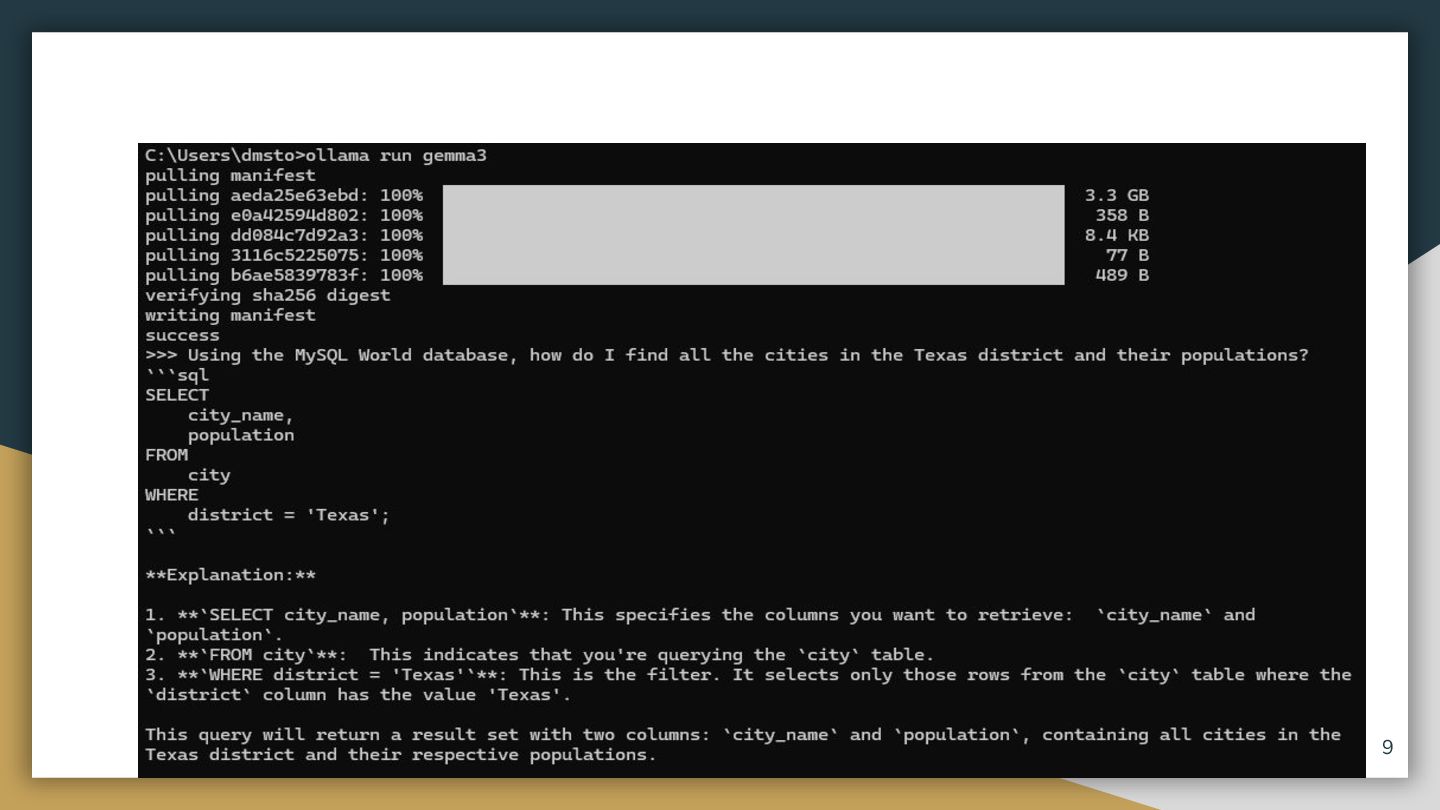
Task: Click the '489 B' download size
Action: (x=1122, y=276)
